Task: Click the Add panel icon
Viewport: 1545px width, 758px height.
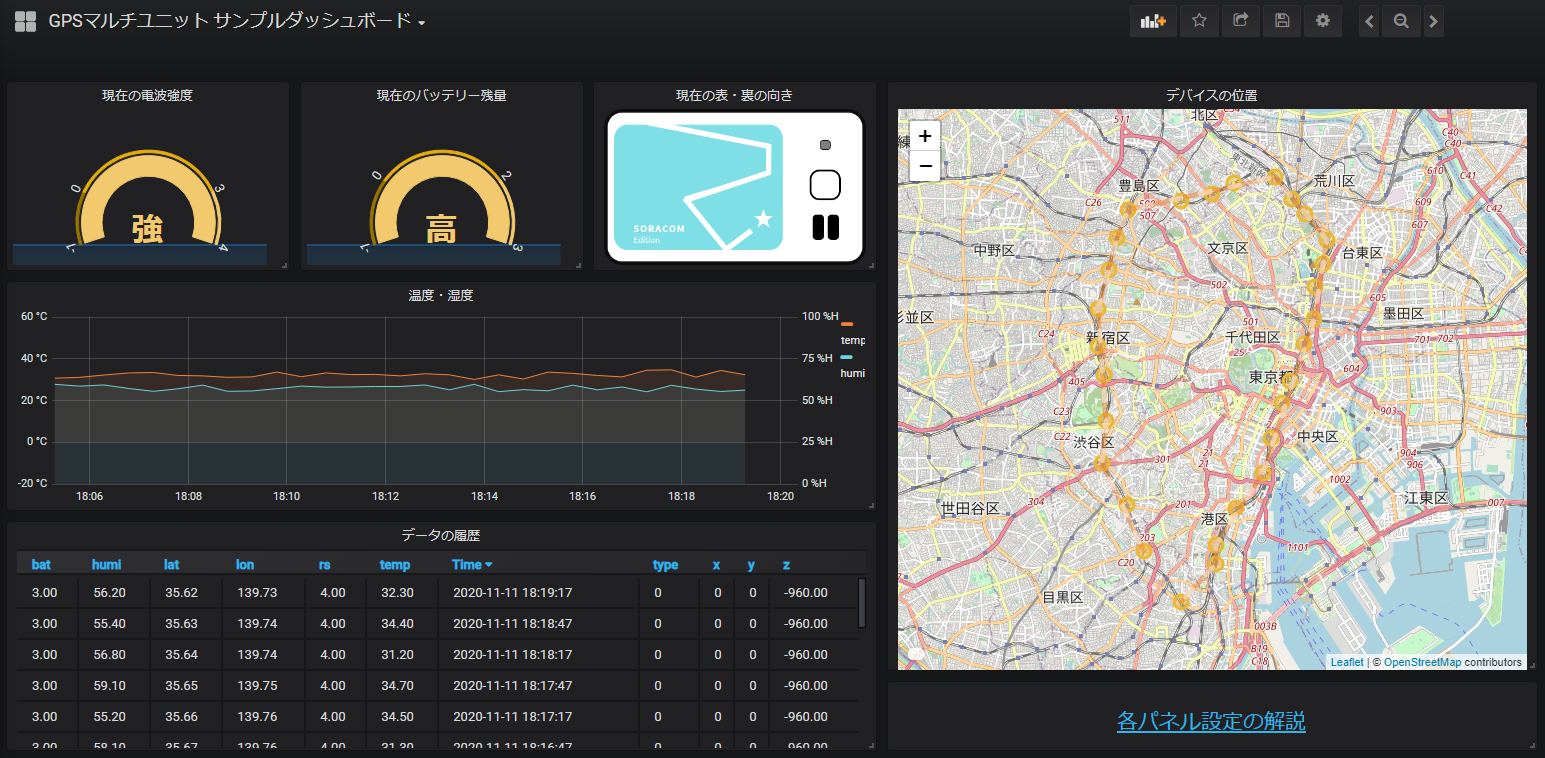Action: point(1153,20)
